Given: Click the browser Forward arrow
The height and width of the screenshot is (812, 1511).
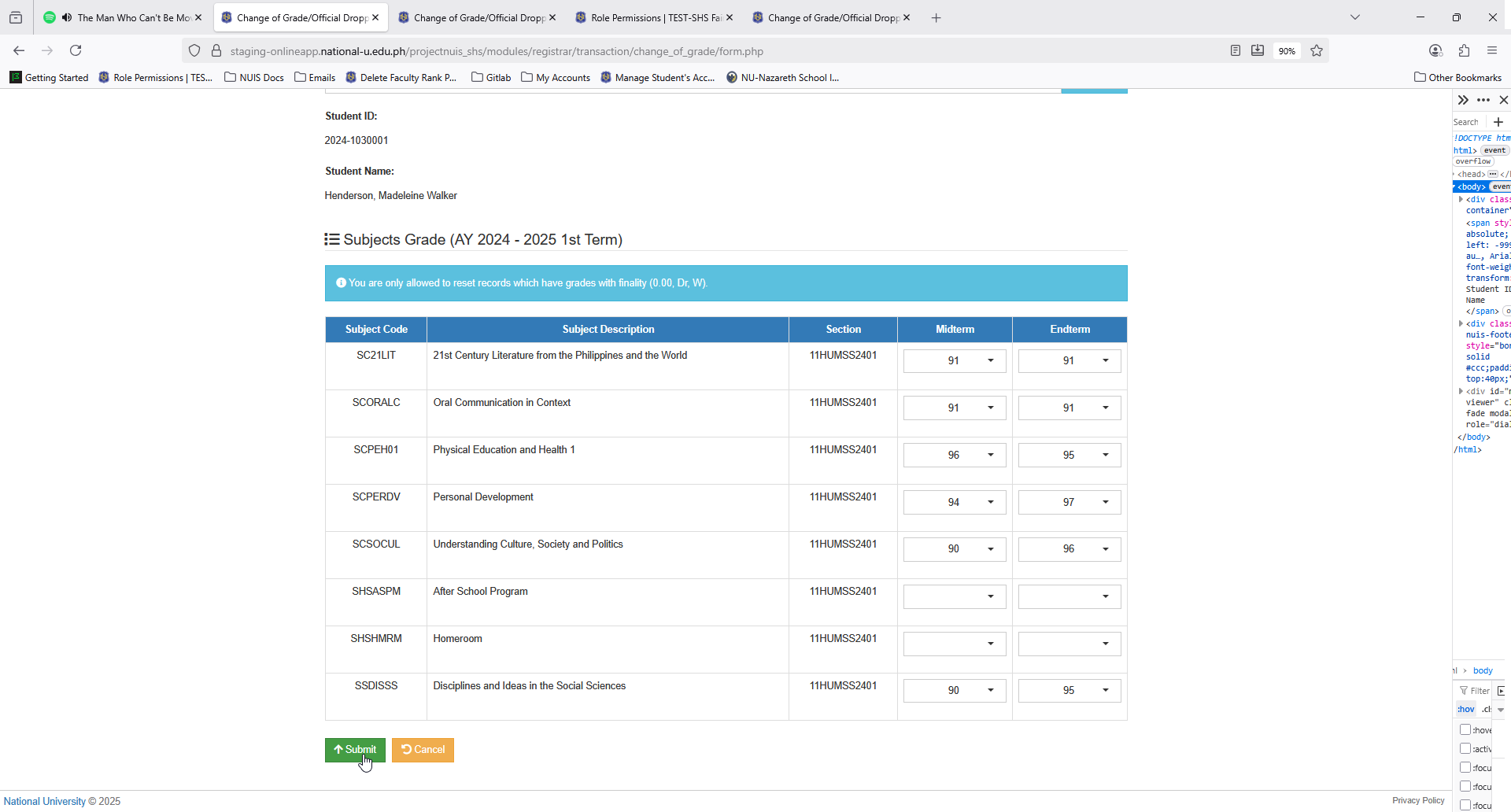Looking at the screenshot, I should (x=47, y=50).
